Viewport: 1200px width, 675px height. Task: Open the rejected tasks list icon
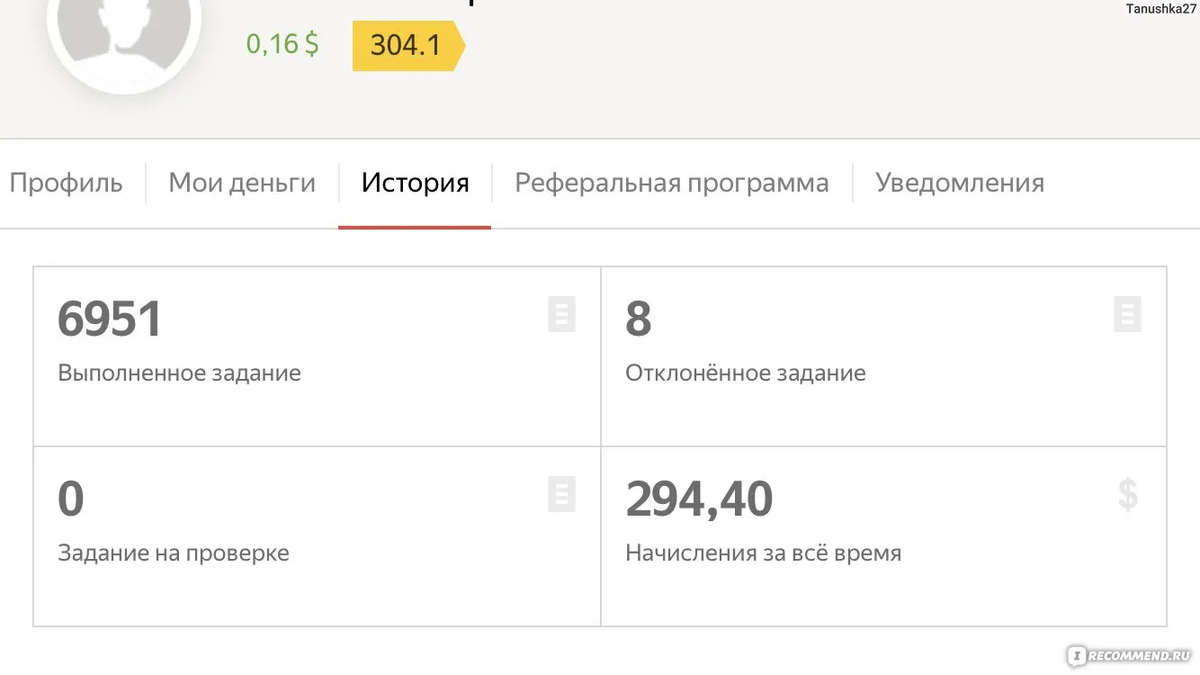[x=1127, y=314]
